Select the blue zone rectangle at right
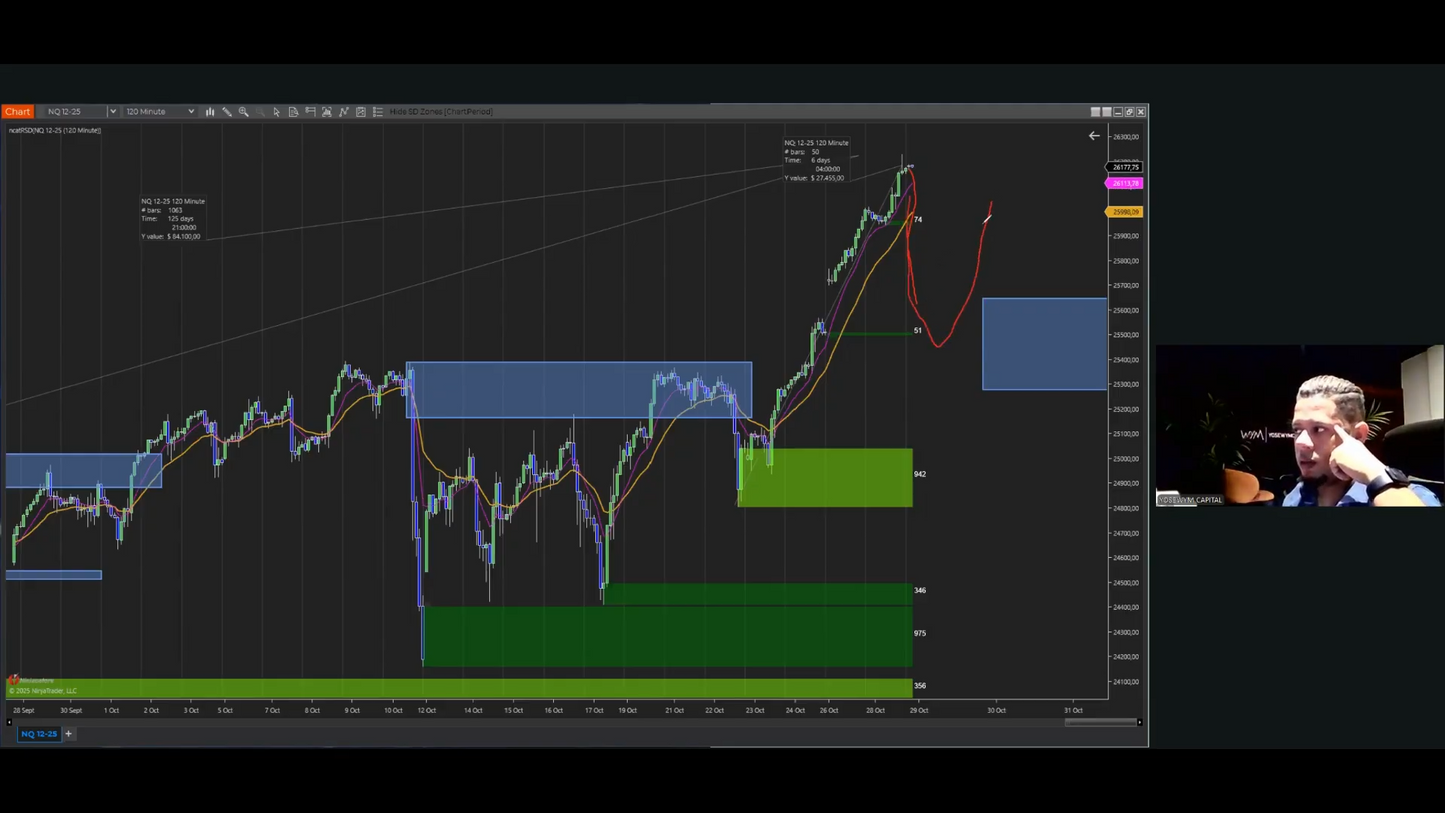The height and width of the screenshot is (813, 1445). [x=1044, y=343]
